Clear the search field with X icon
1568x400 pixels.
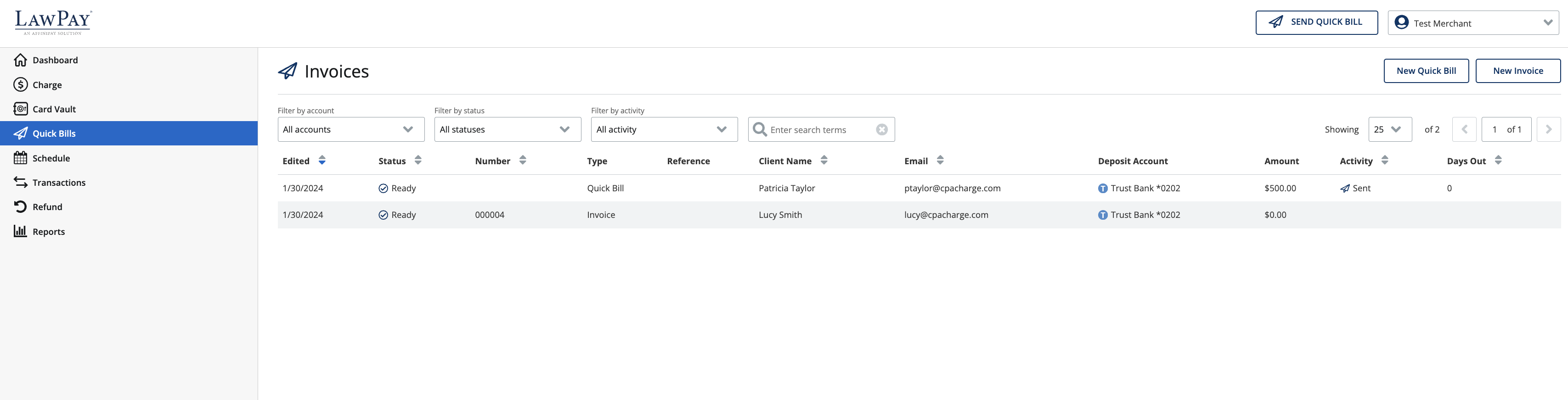tap(881, 129)
